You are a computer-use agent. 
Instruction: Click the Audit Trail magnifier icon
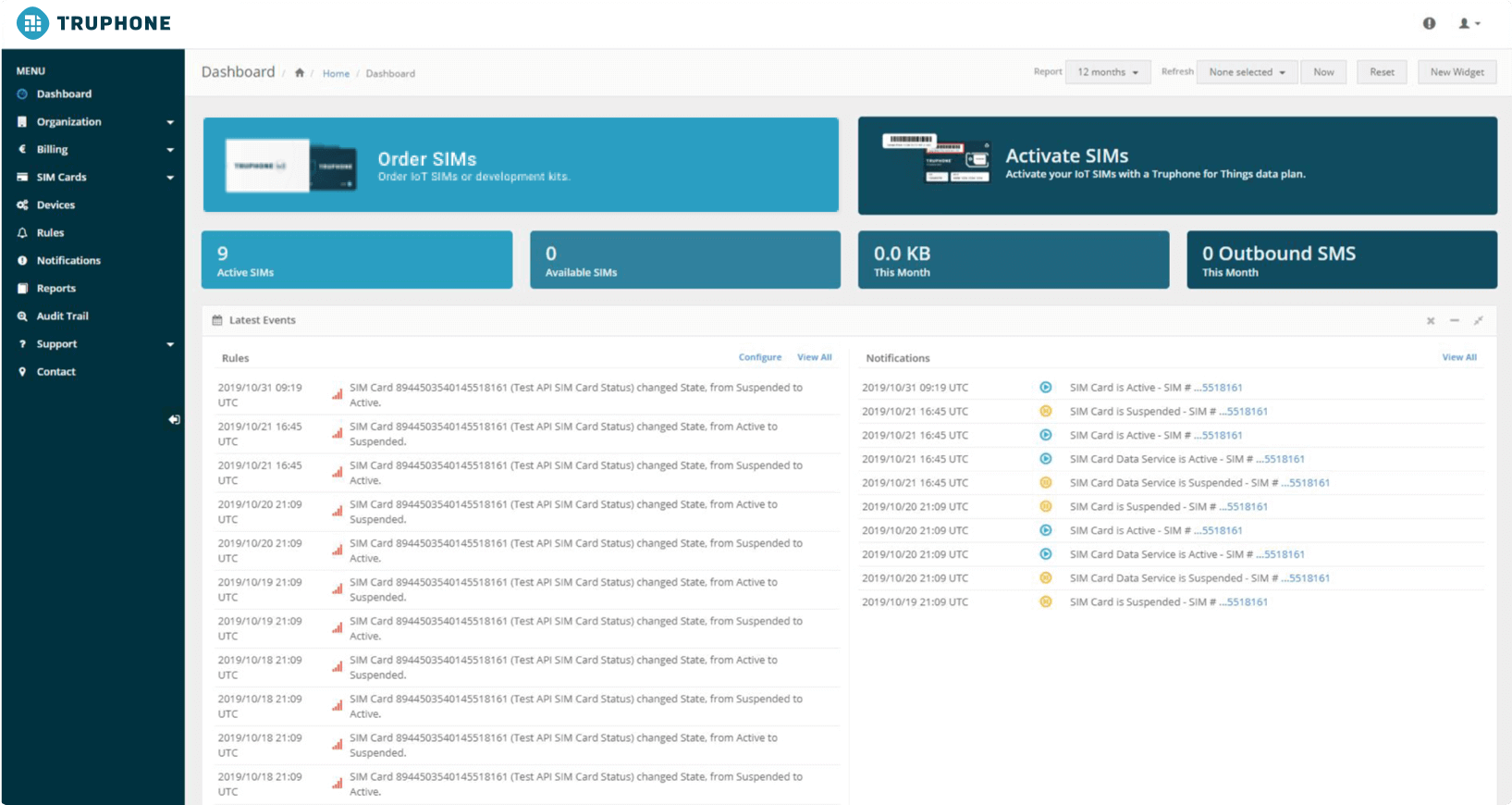22,316
